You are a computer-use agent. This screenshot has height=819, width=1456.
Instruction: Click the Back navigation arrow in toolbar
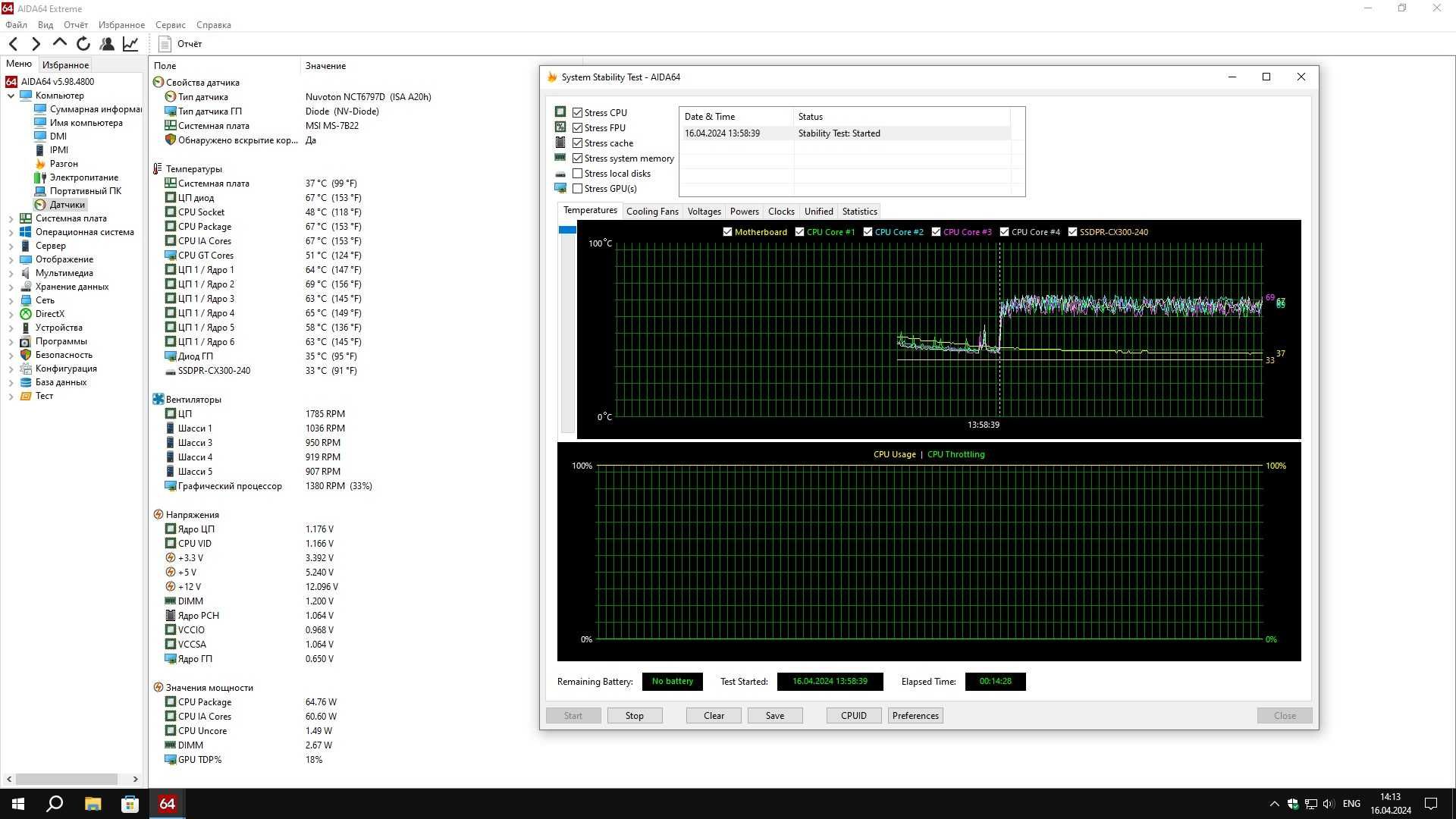click(13, 44)
